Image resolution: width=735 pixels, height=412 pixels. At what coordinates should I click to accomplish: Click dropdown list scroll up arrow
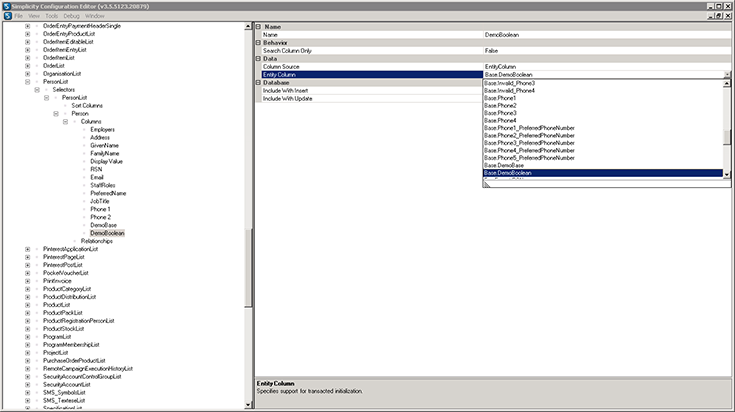coord(727,83)
